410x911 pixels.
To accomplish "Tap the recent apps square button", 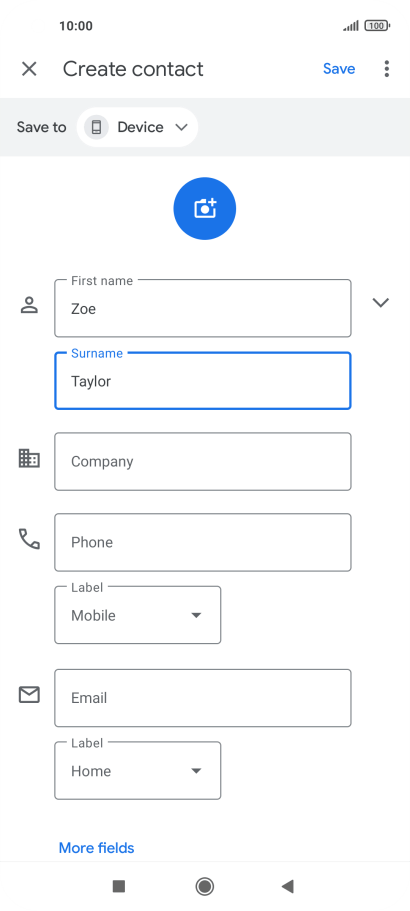I will coord(119,886).
